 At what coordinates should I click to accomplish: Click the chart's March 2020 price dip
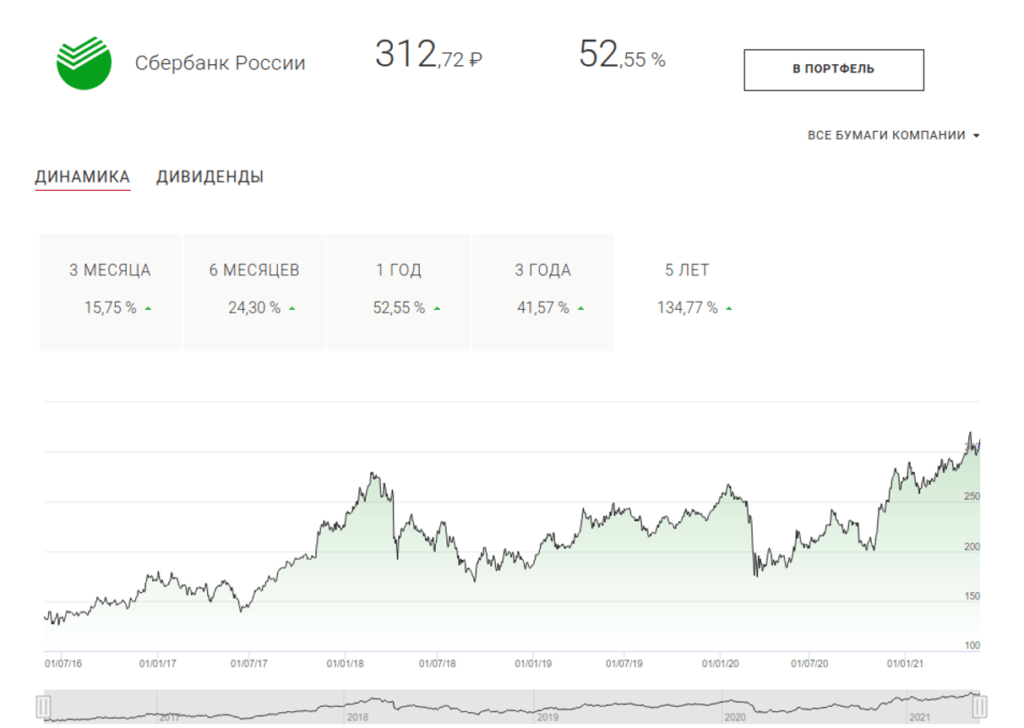[x=755, y=573]
